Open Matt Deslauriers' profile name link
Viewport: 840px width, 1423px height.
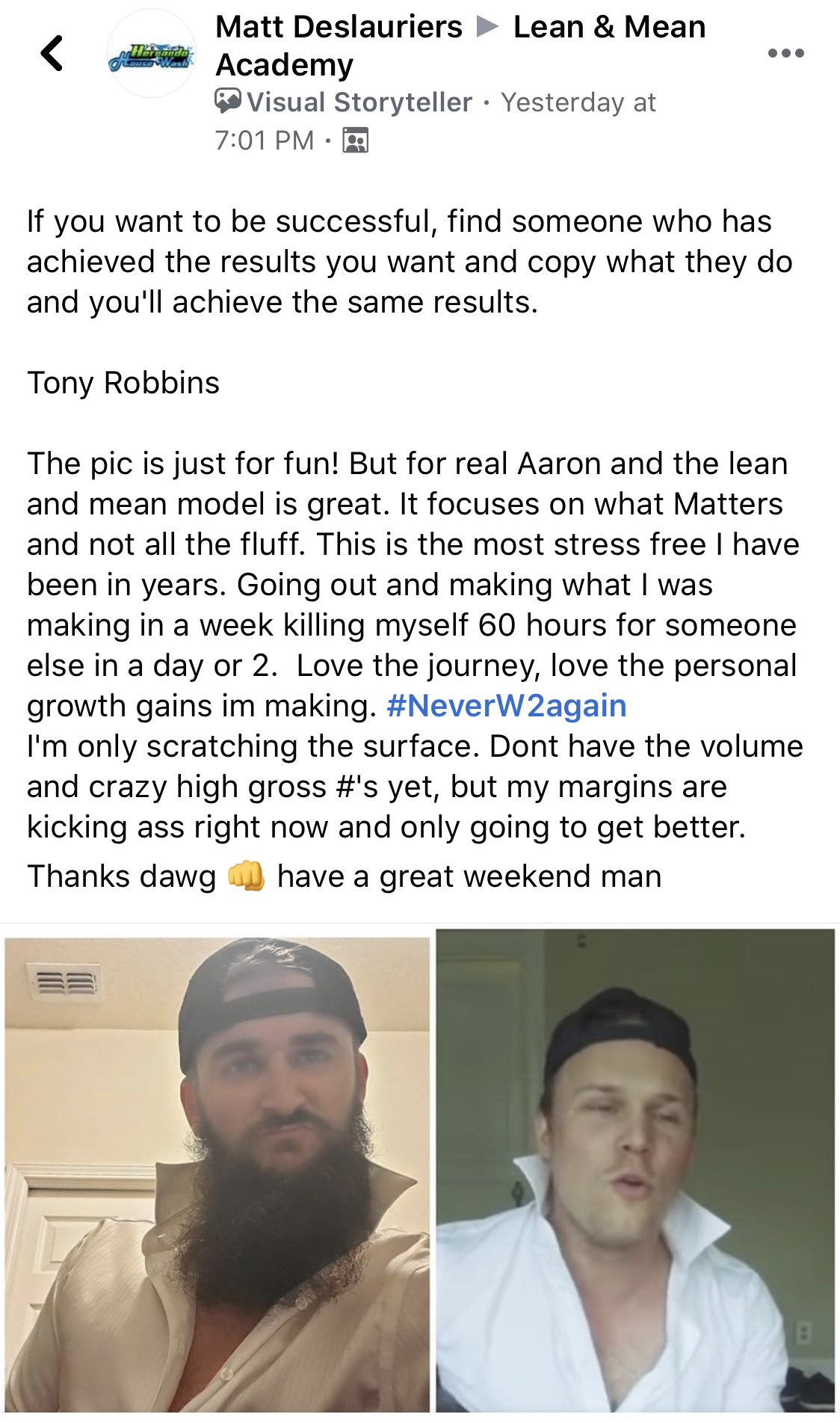(x=339, y=28)
